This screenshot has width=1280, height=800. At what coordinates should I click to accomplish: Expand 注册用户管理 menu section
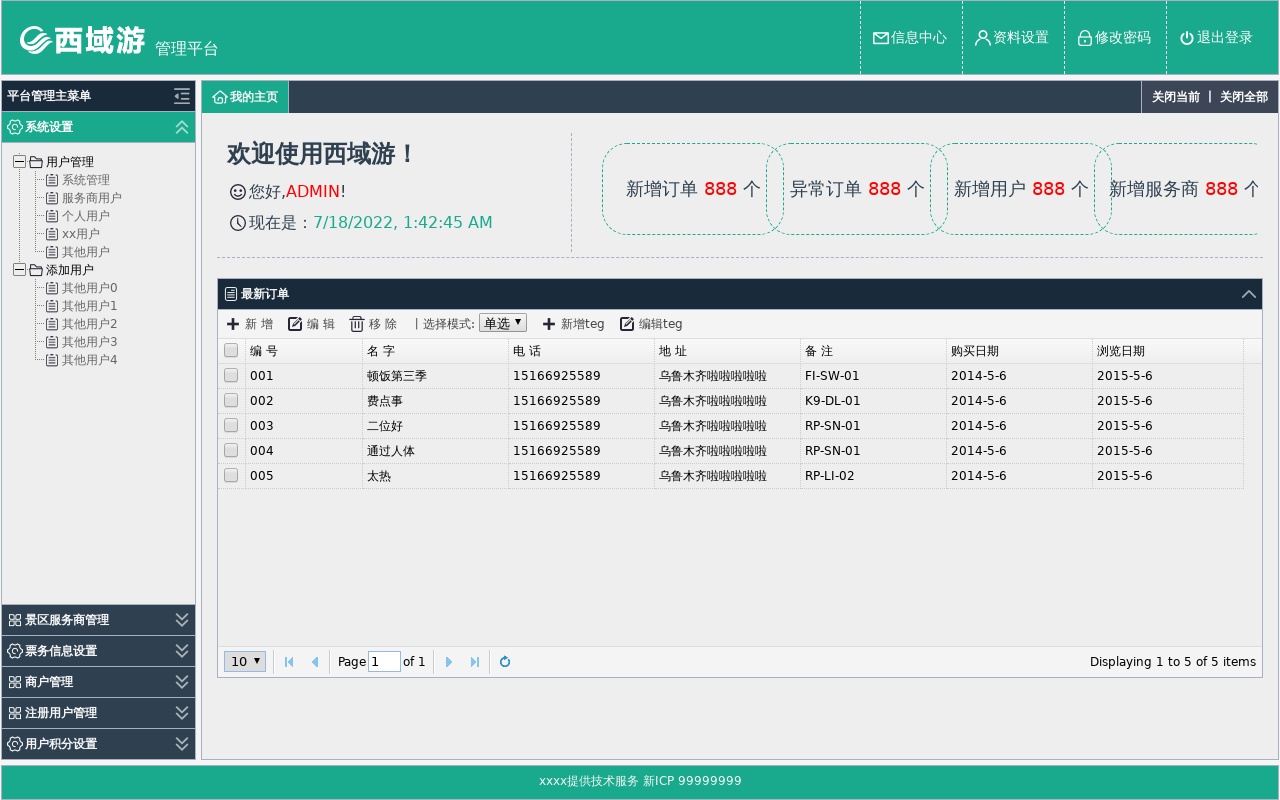pos(98,713)
